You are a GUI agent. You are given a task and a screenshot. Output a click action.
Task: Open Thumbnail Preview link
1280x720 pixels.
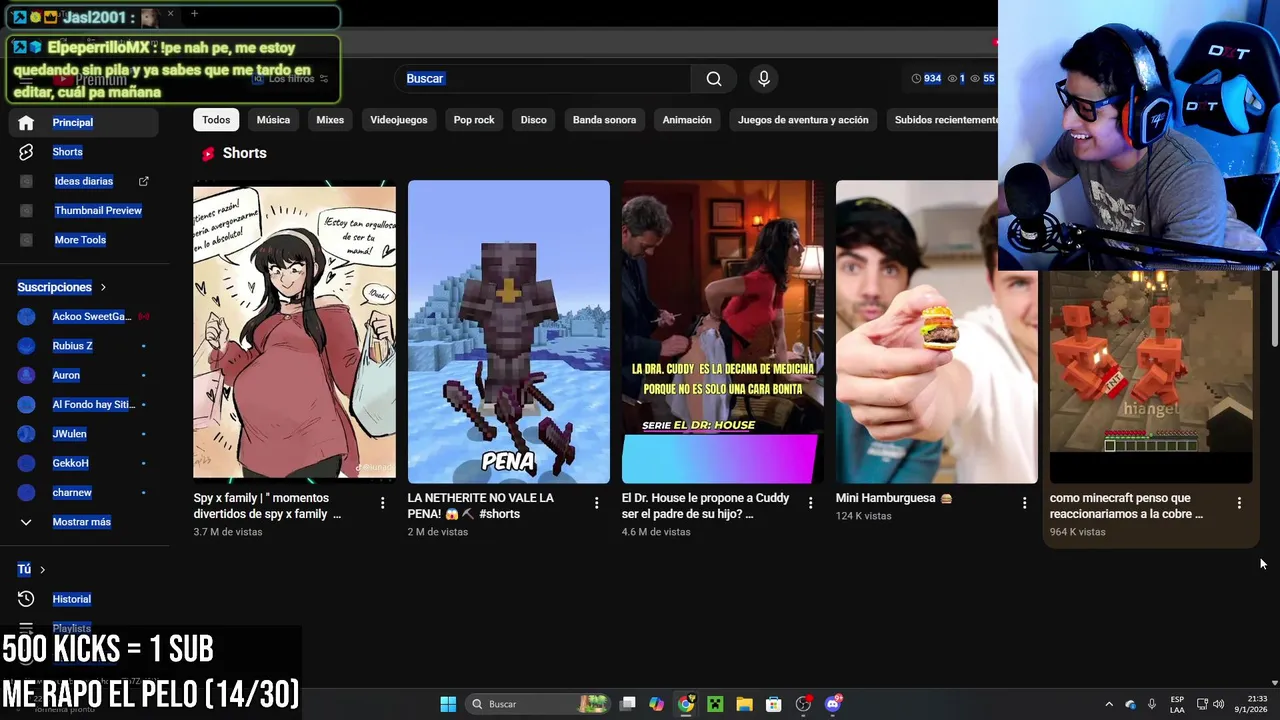(x=98, y=210)
